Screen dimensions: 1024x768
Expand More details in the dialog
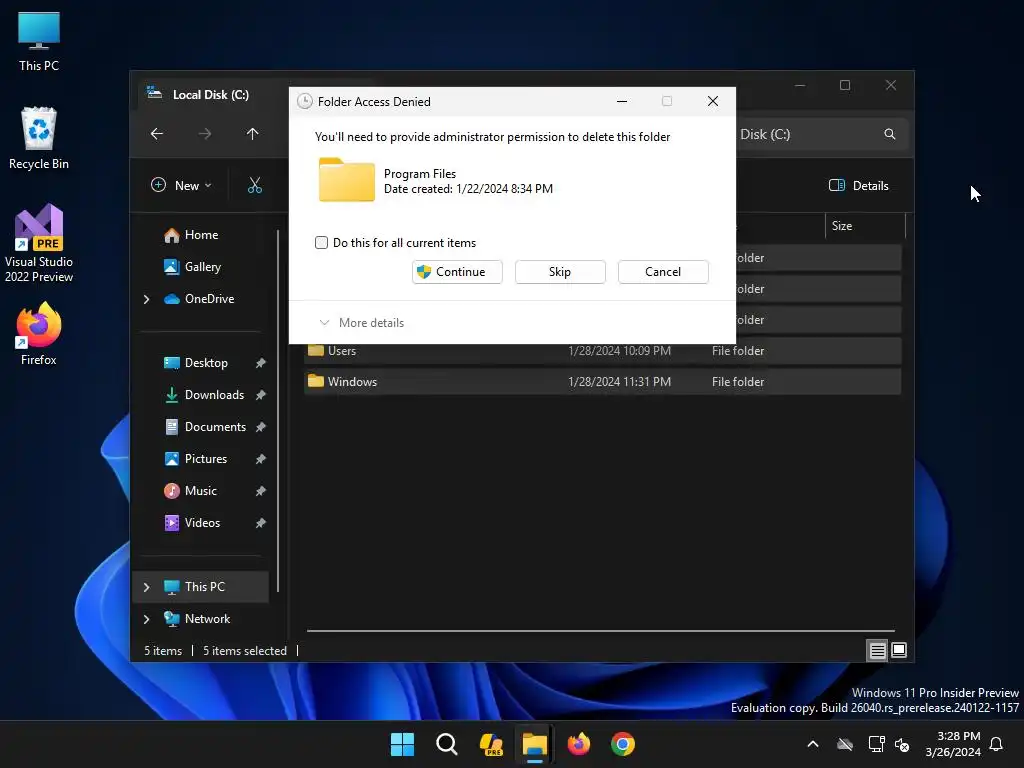[361, 323]
